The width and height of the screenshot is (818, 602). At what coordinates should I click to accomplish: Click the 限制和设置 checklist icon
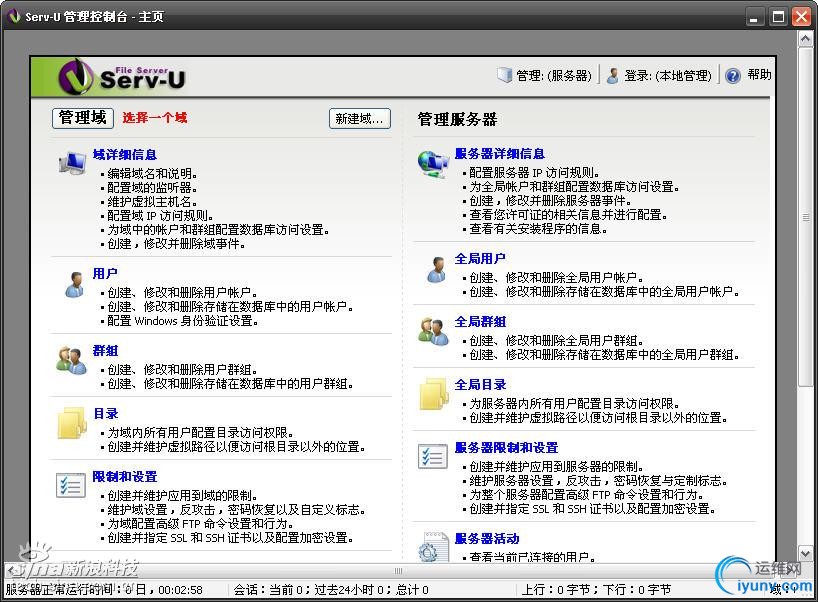coord(70,485)
